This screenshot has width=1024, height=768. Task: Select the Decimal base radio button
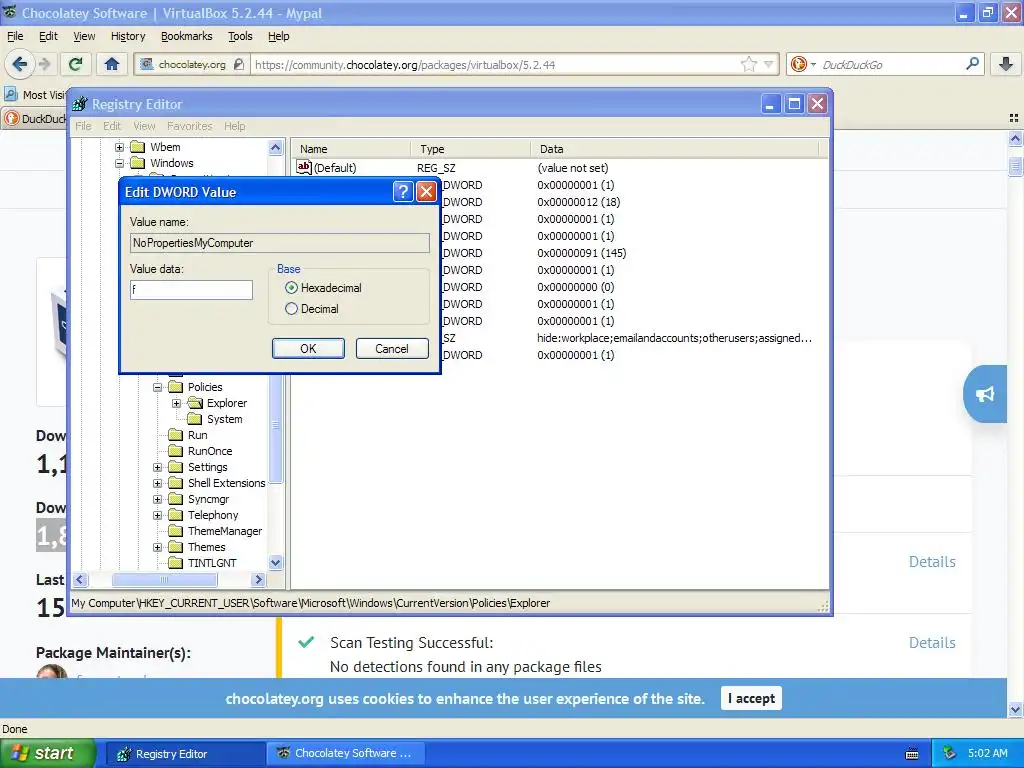pos(291,308)
